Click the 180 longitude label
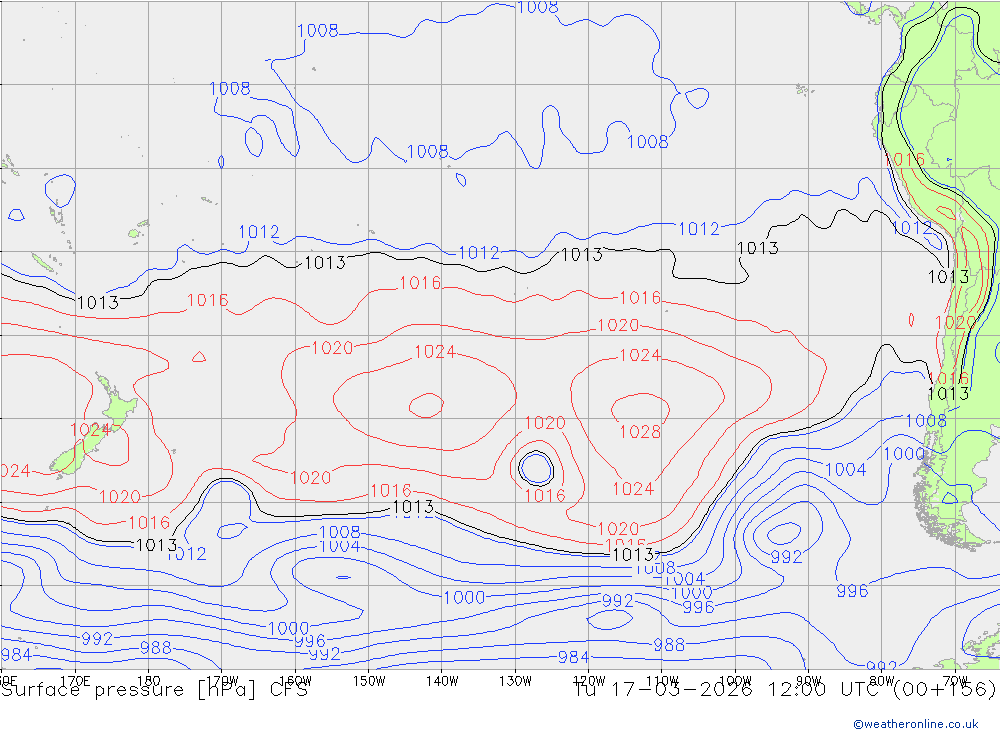Viewport: 1000px width, 733px height. tap(149, 681)
